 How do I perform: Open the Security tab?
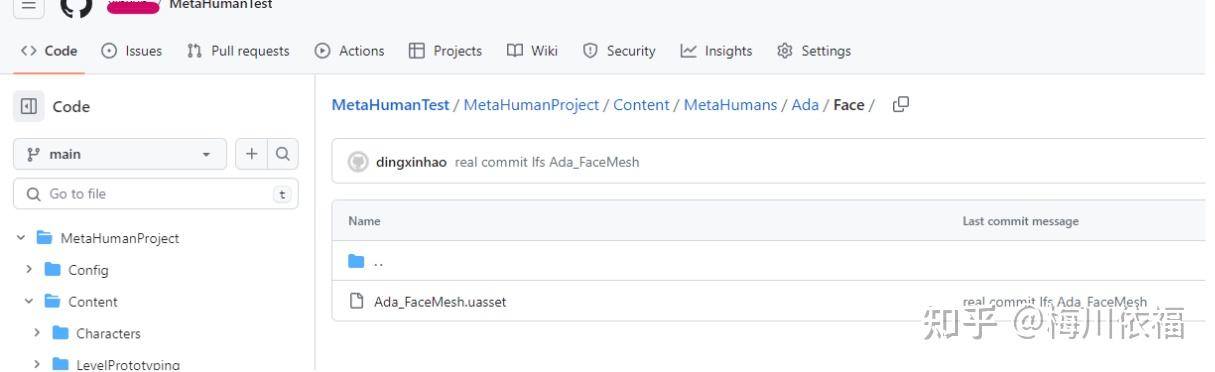point(620,51)
